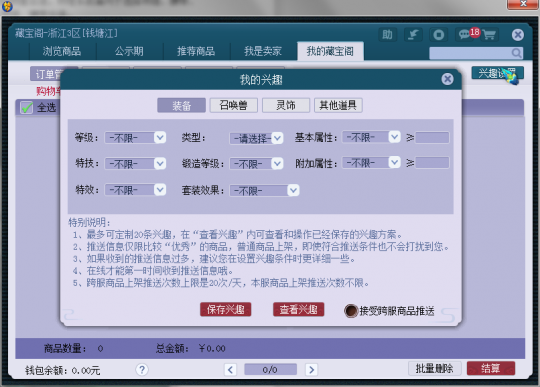The image size is (540, 387).
Task: Click the application icon in title bar
Action: point(7,6)
